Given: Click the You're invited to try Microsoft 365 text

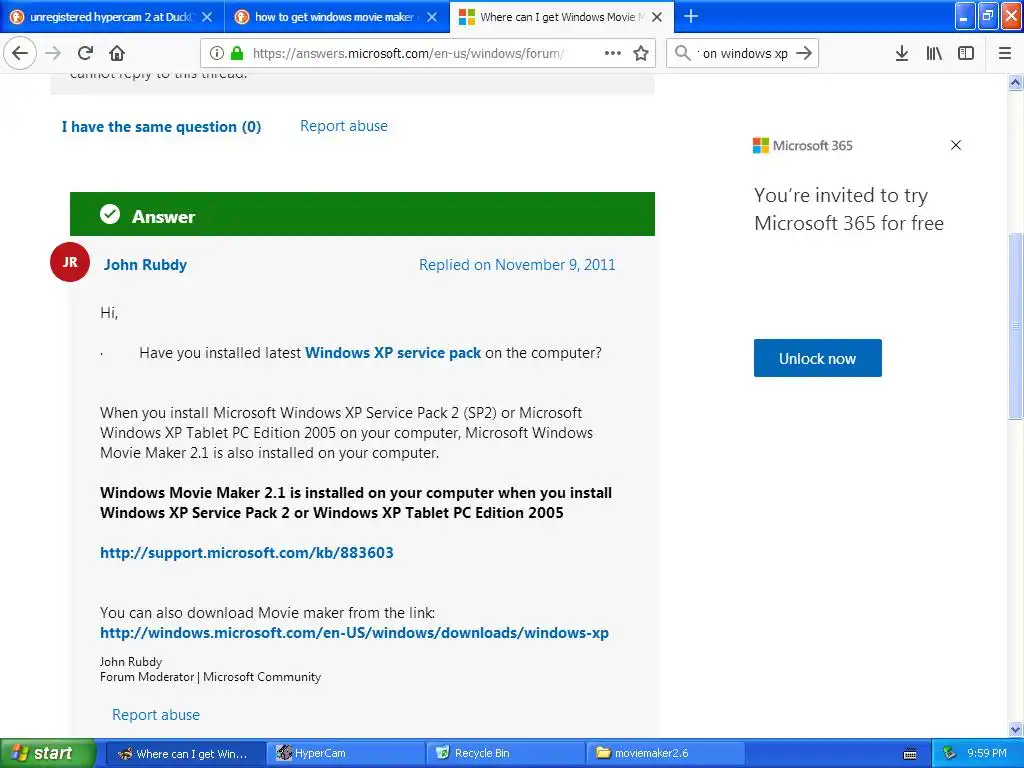Looking at the screenshot, I should (x=849, y=209).
